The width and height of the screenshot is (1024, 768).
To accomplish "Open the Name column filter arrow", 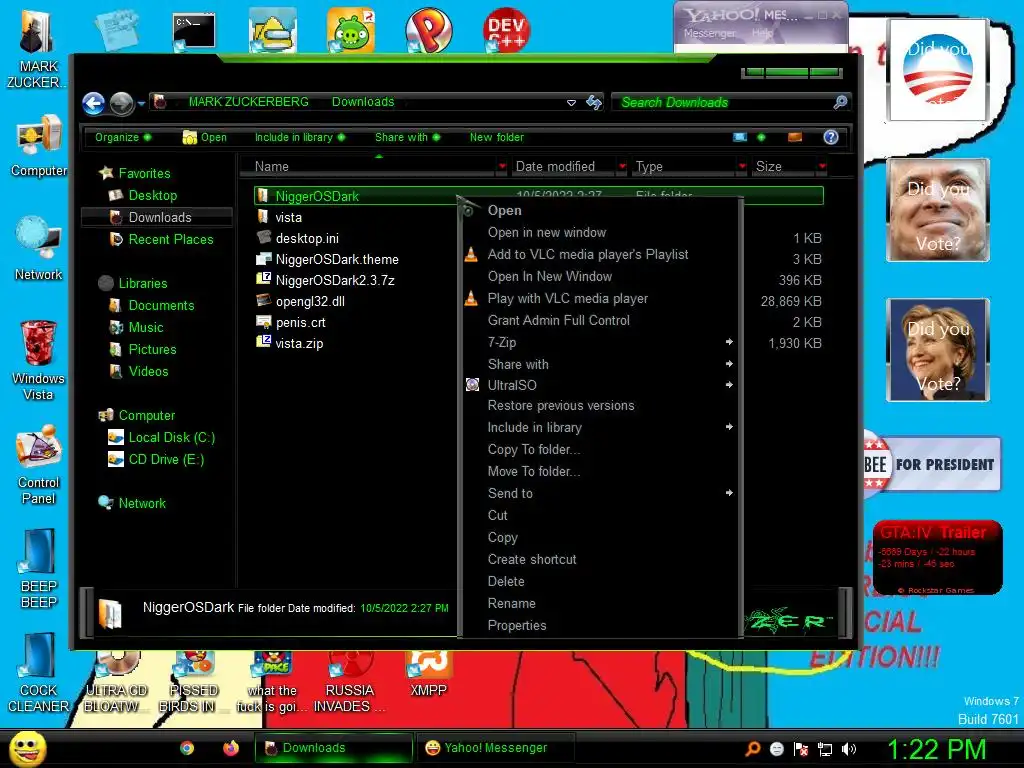I will (502, 167).
